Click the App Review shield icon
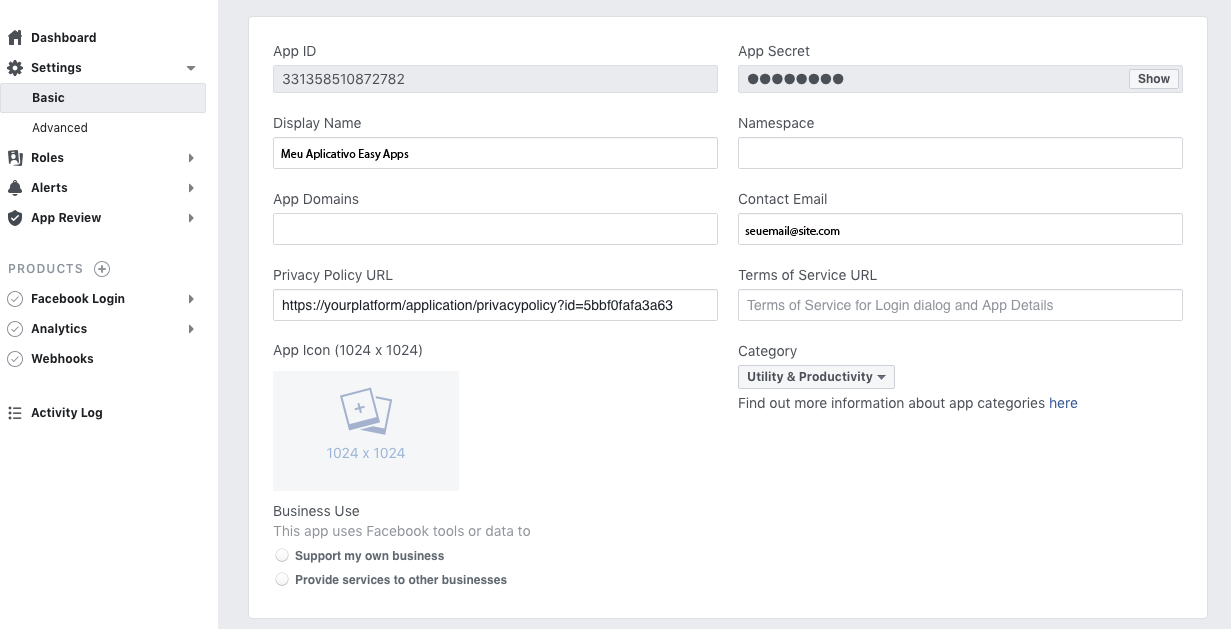The height and width of the screenshot is (629, 1231). [x=15, y=218]
